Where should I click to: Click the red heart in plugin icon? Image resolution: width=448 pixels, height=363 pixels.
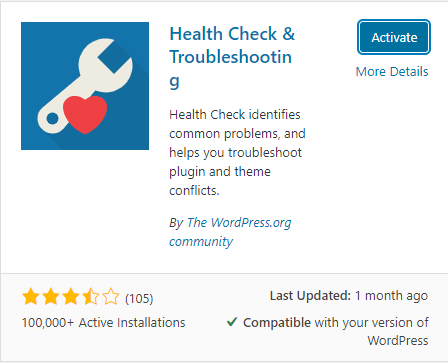[85, 114]
